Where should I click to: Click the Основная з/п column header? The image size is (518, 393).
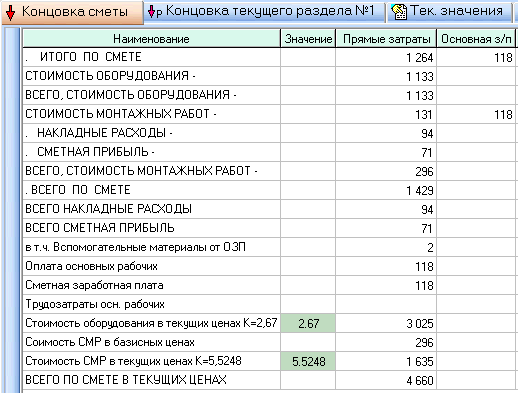476,39
